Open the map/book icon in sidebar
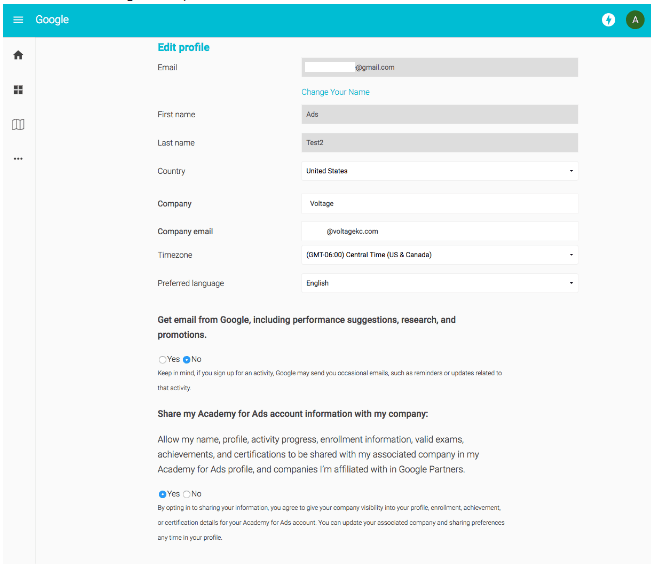 point(18,124)
